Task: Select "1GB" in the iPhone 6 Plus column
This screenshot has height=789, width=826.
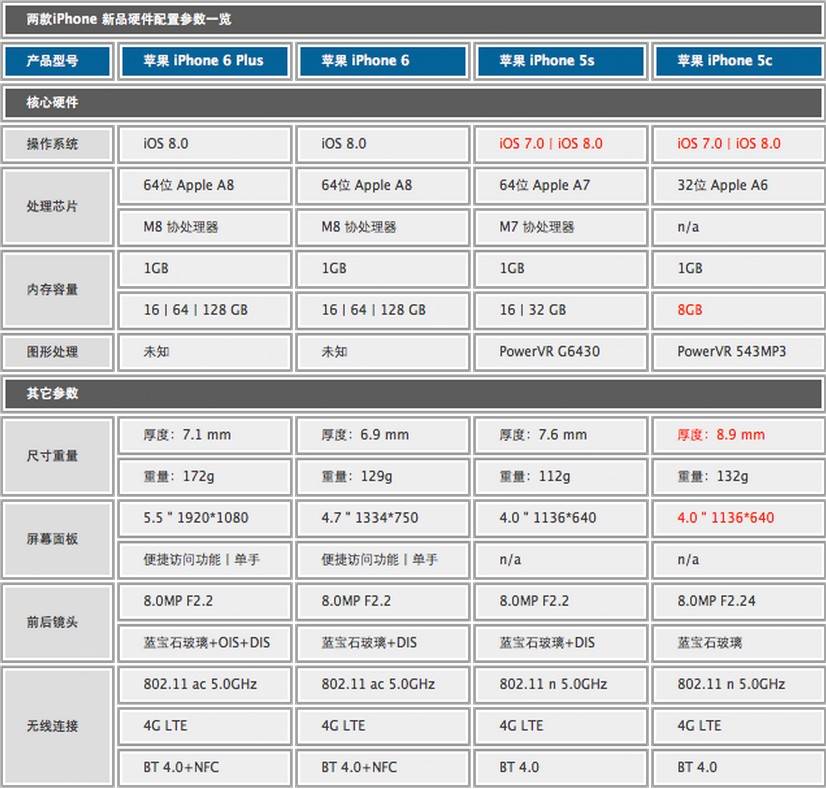Action: (x=156, y=269)
